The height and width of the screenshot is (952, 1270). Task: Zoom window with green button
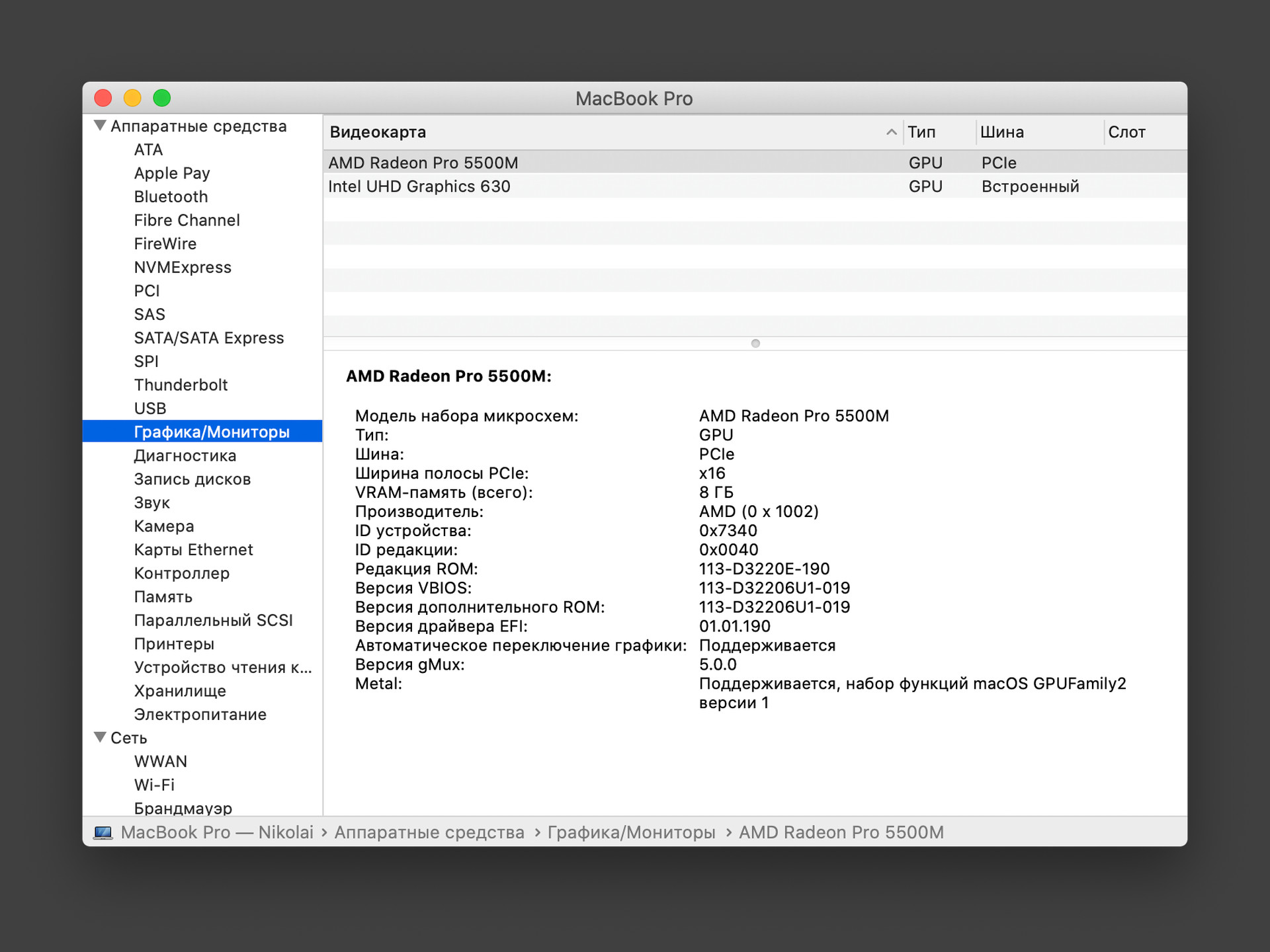[162, 98]
